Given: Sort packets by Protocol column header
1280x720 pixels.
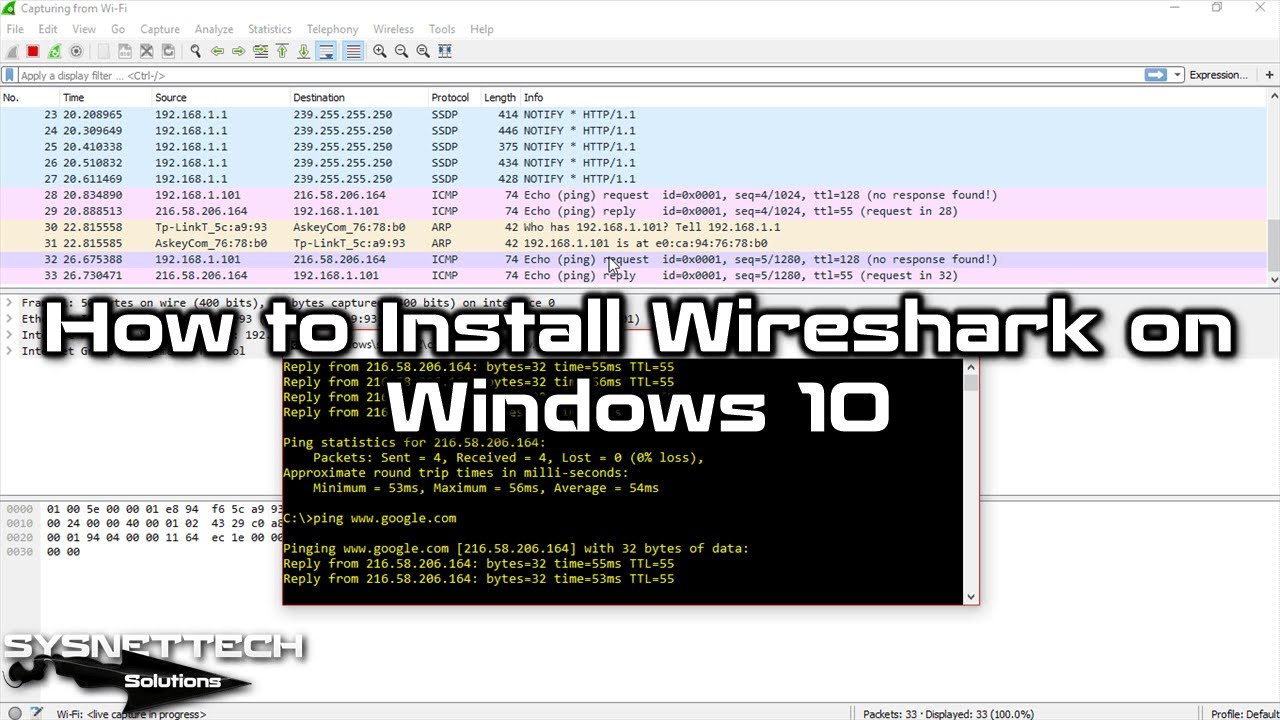Looking at the screenshot, I should coord(455,97).
